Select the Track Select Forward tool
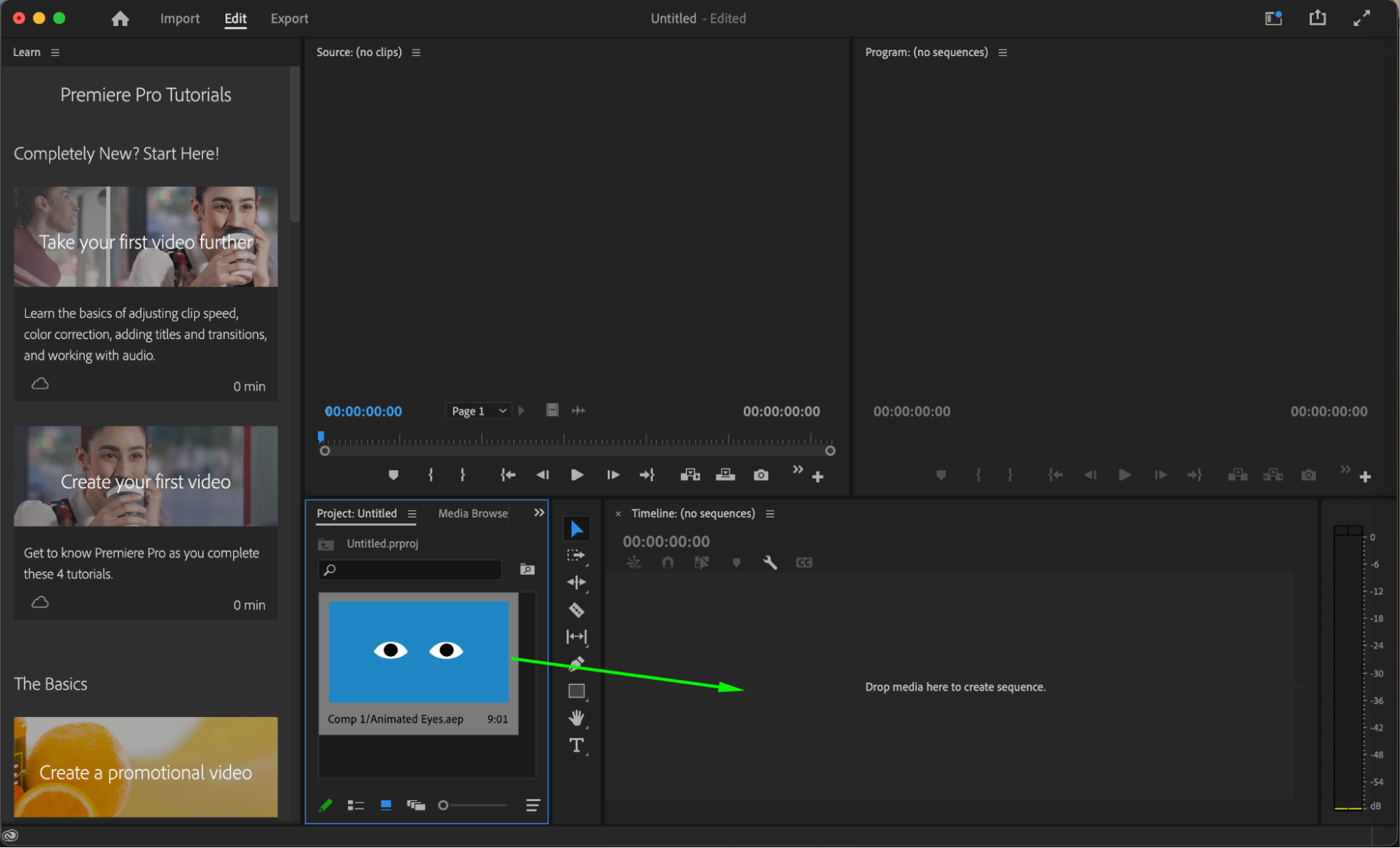This screenshot has height=848, width=1400. 576,555
